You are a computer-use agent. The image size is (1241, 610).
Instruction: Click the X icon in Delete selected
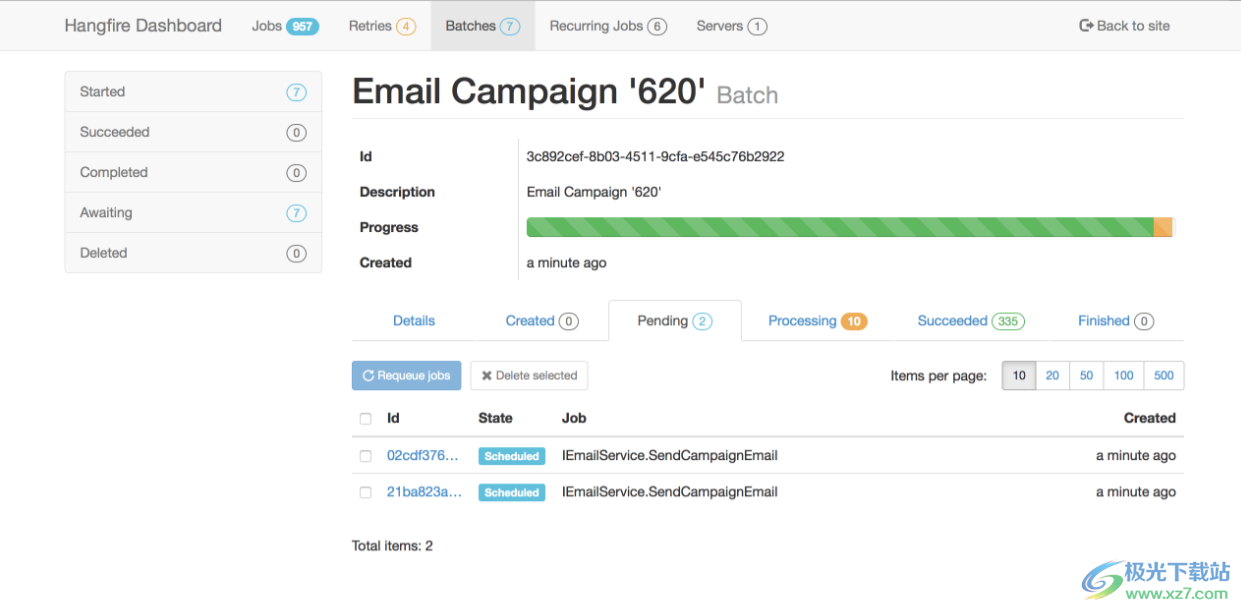487,376
